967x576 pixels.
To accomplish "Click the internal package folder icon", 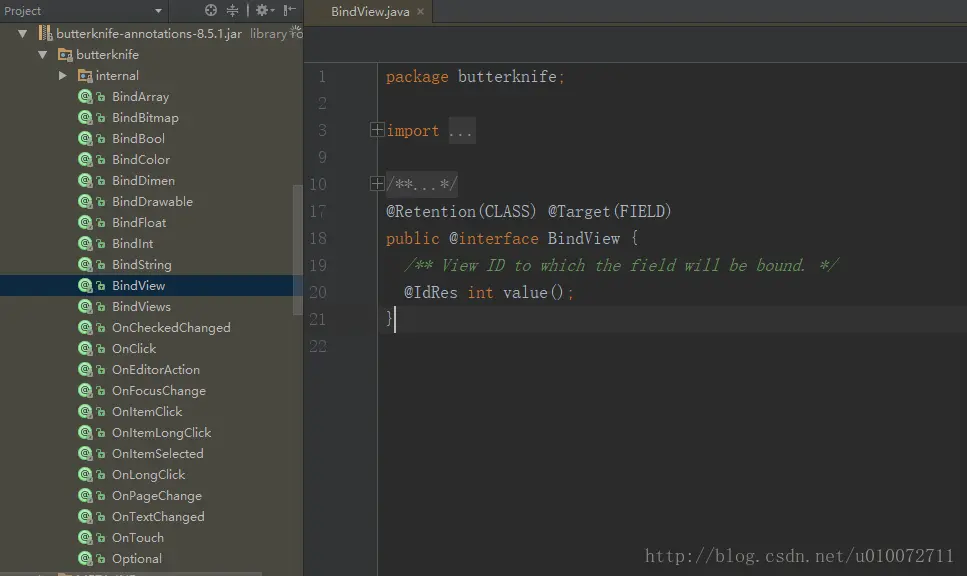I will coord(85,75).
